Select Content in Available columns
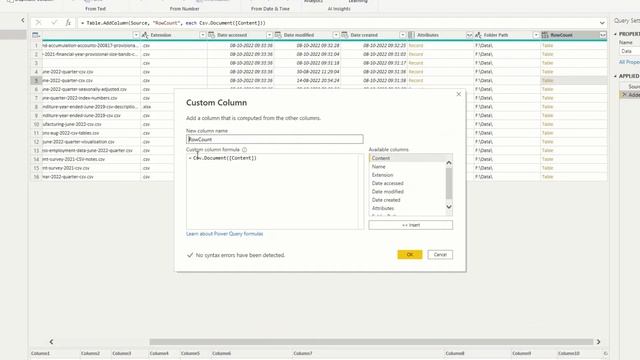Screen dimensions: 640x360 click(x=380, y=158)
